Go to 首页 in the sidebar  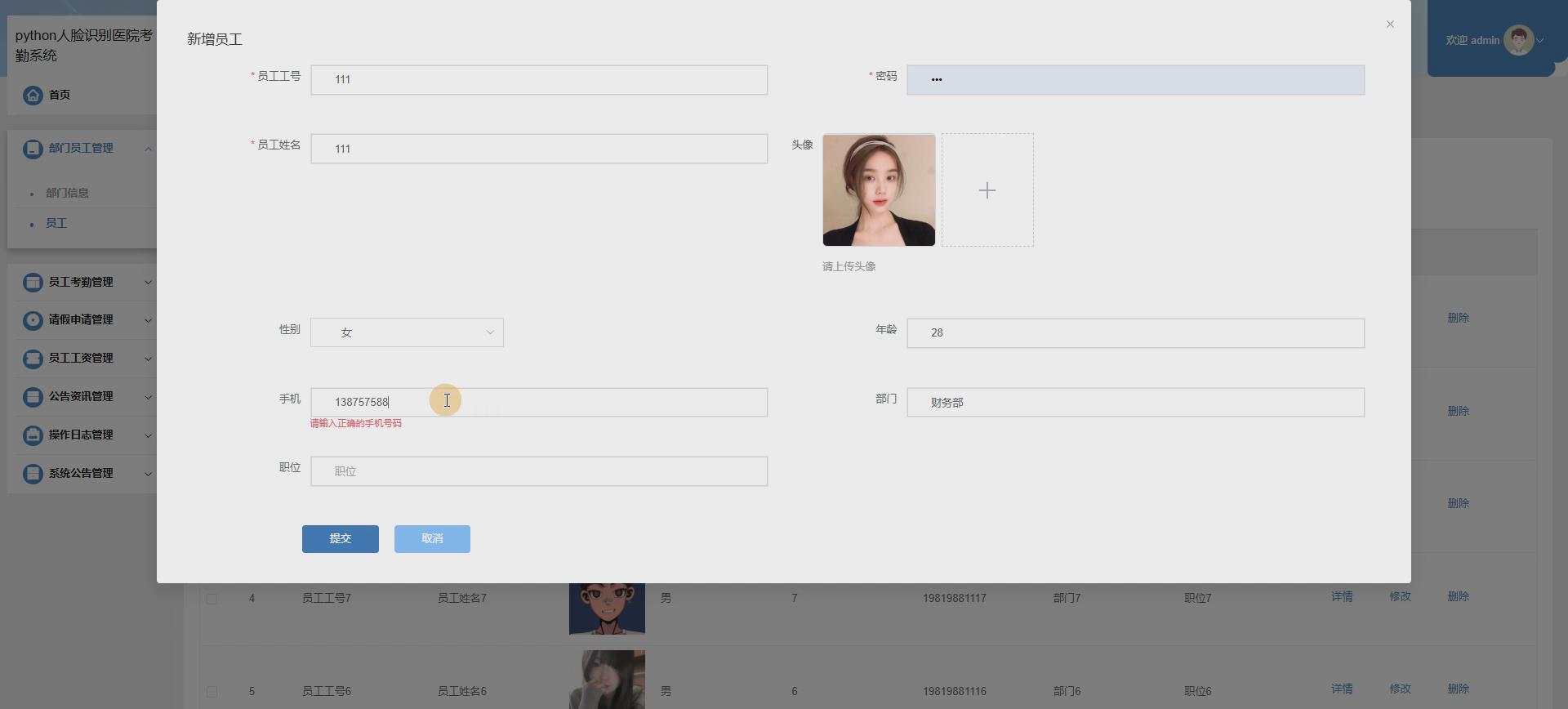click(59, 95)
